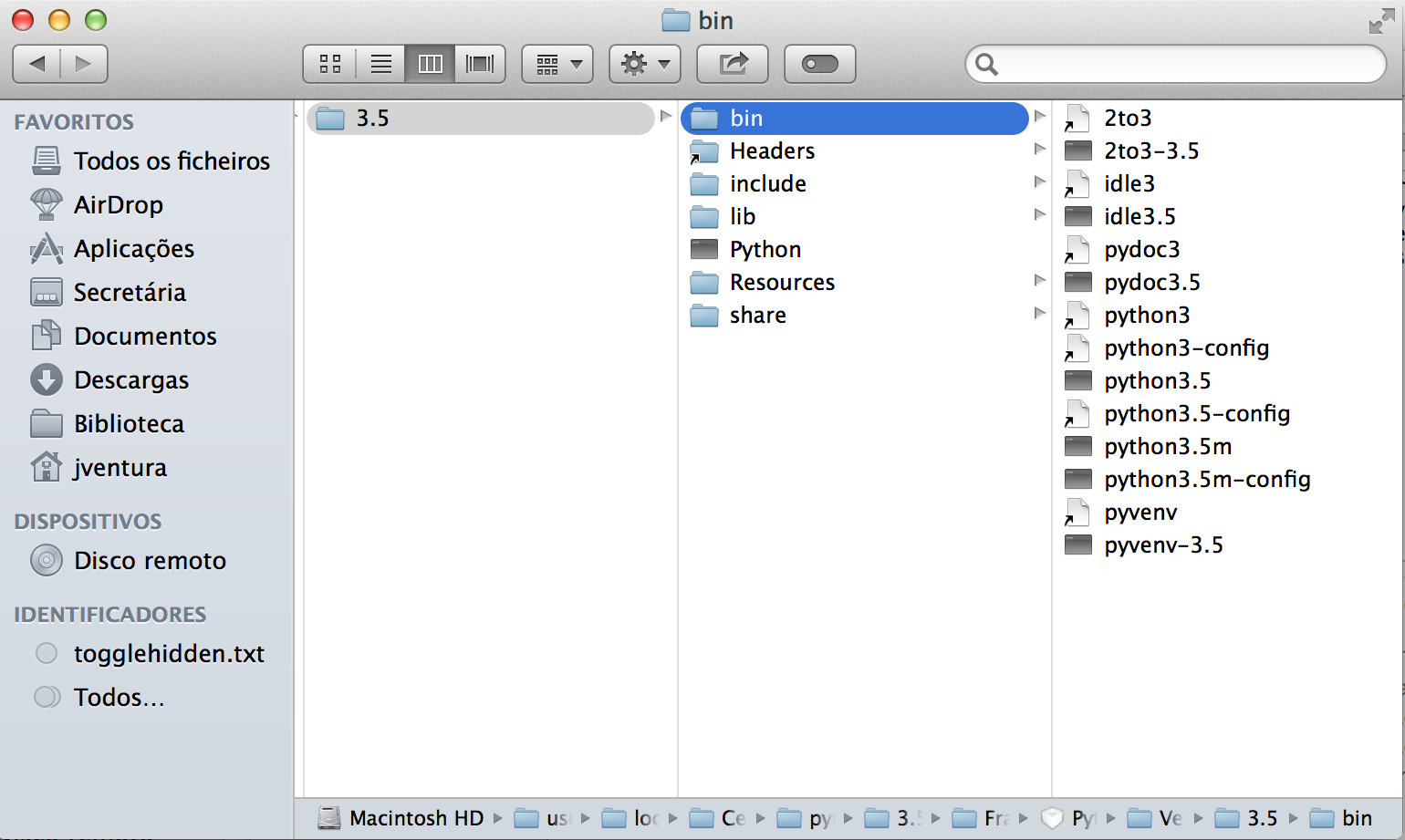Expand the include folder arrow

point(1039,182)
